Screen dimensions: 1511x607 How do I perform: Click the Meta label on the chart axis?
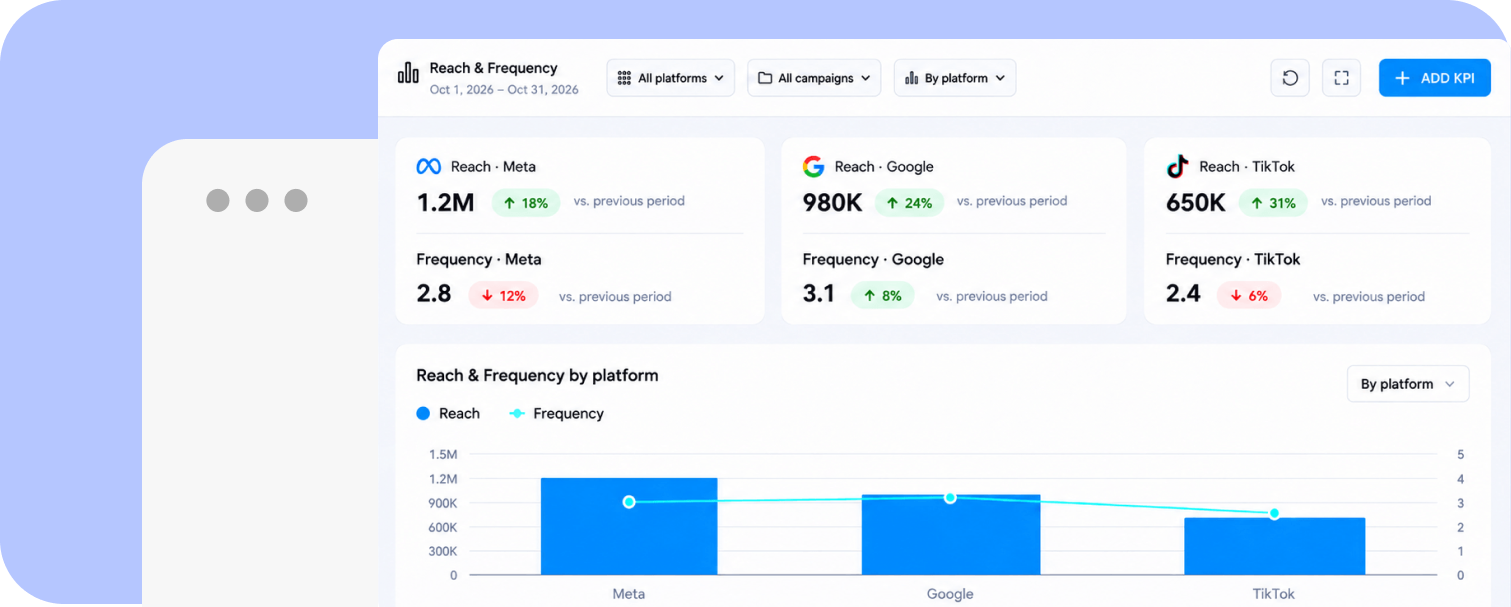point(629,594)
